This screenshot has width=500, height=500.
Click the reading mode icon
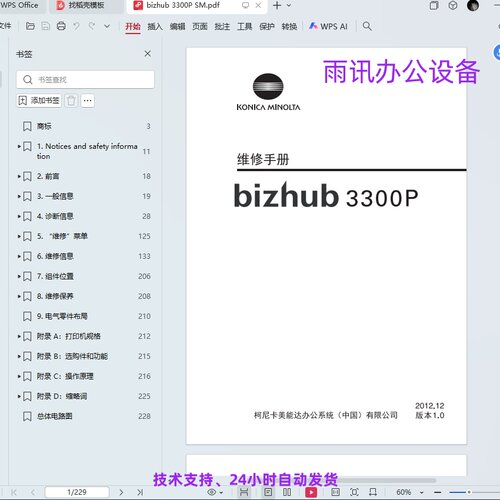point(336,492)
